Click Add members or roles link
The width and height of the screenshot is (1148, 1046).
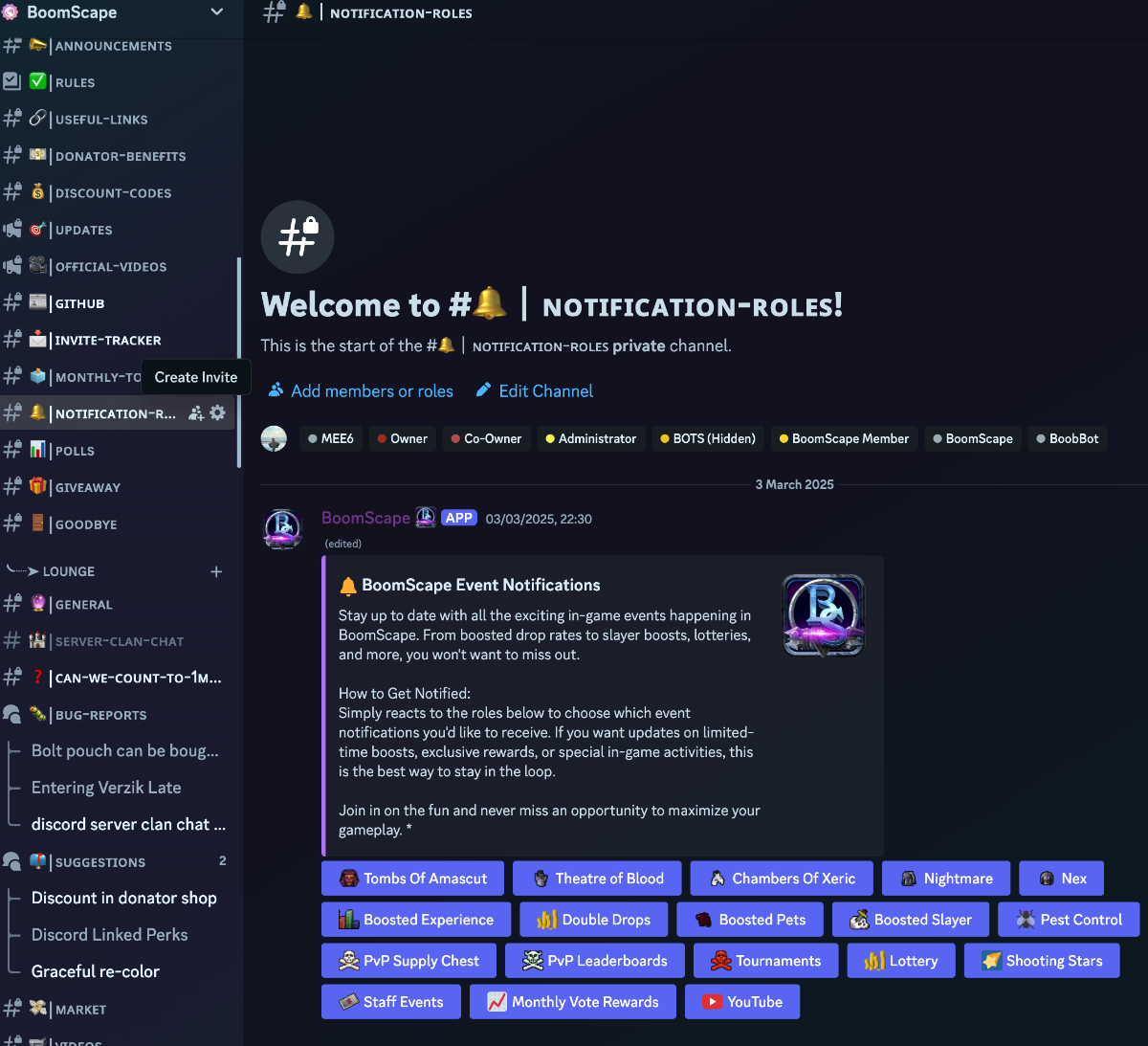point(361,391)
